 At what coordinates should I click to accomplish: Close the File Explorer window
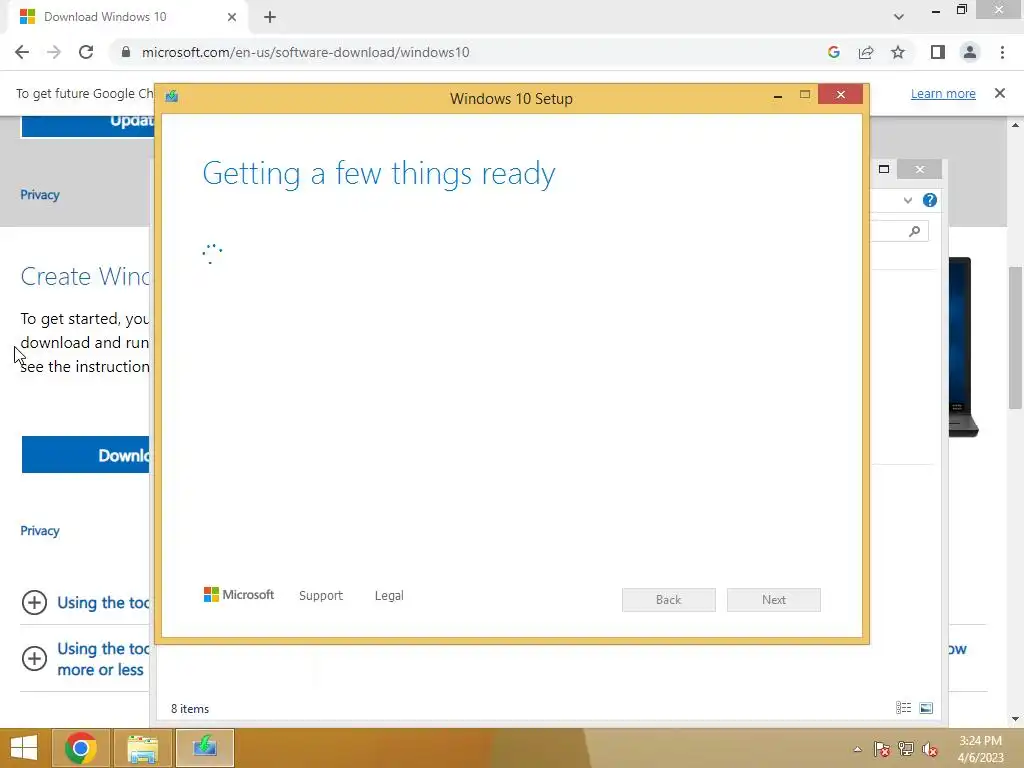[920, 169]
